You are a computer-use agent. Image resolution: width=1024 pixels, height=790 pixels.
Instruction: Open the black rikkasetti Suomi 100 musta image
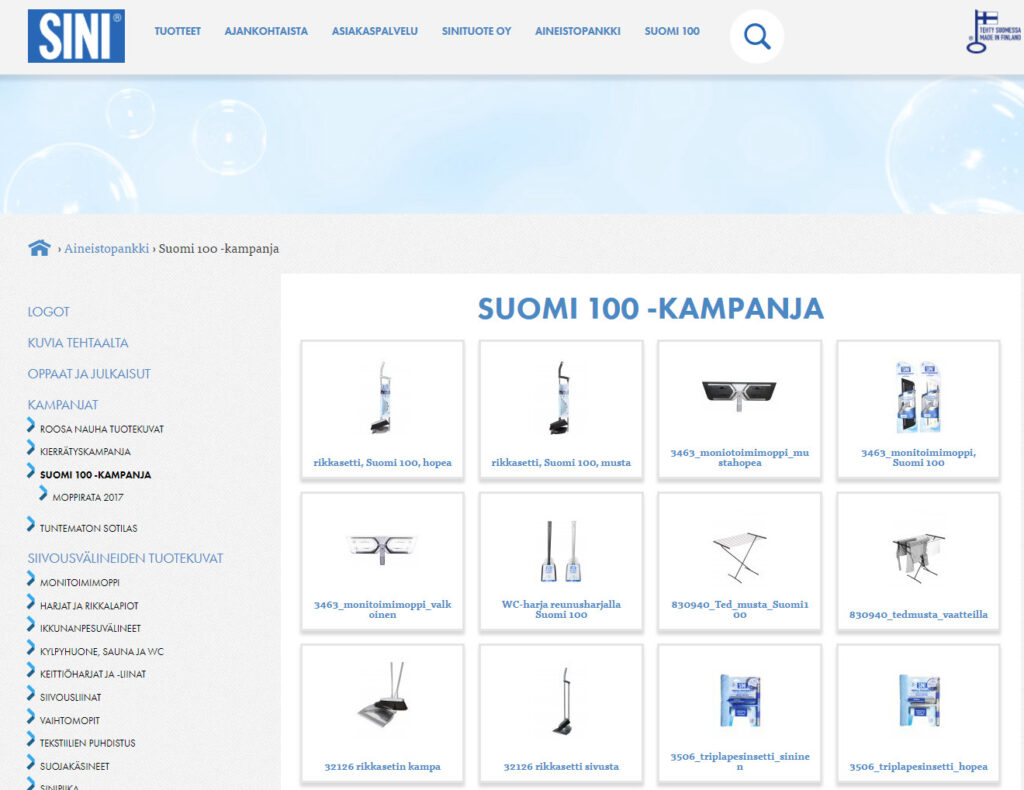[x=560, y=398]
